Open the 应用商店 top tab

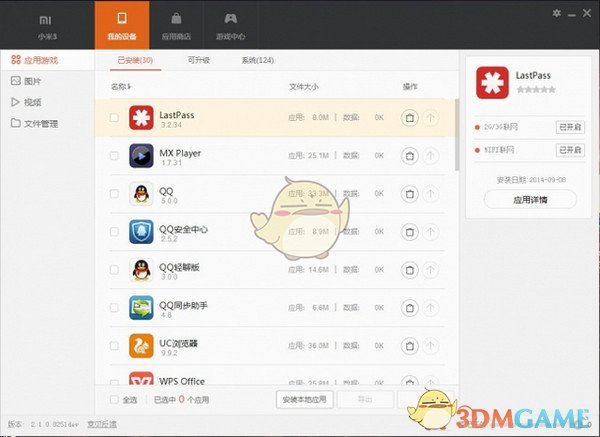pos(176,25)
